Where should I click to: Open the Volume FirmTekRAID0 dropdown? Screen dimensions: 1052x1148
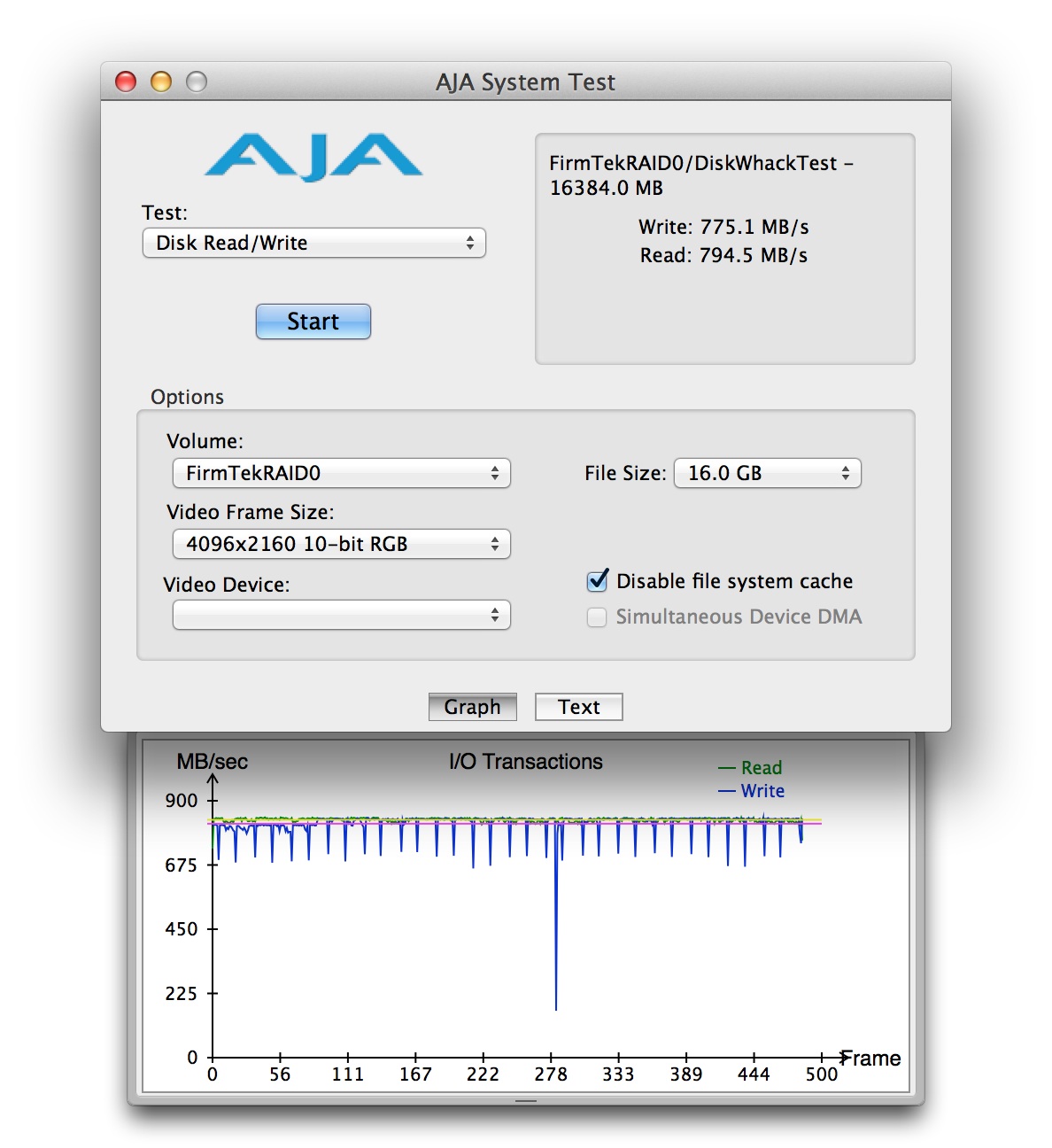(342, 473)
